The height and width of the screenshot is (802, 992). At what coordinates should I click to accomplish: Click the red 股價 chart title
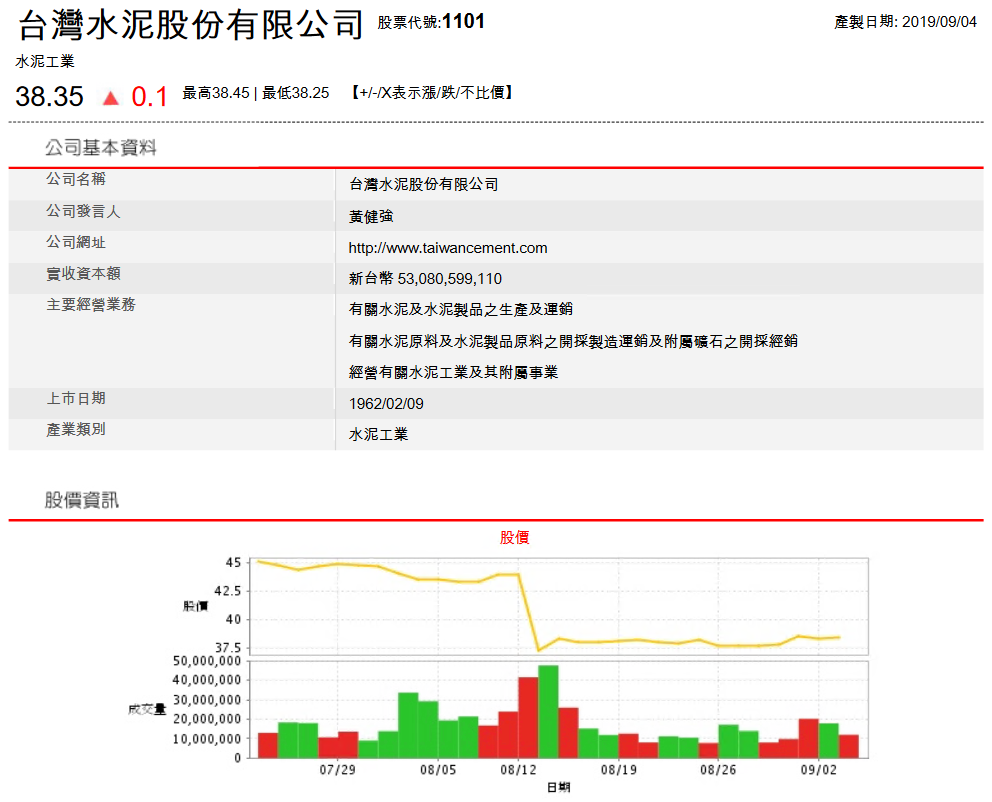coord(514,538)
